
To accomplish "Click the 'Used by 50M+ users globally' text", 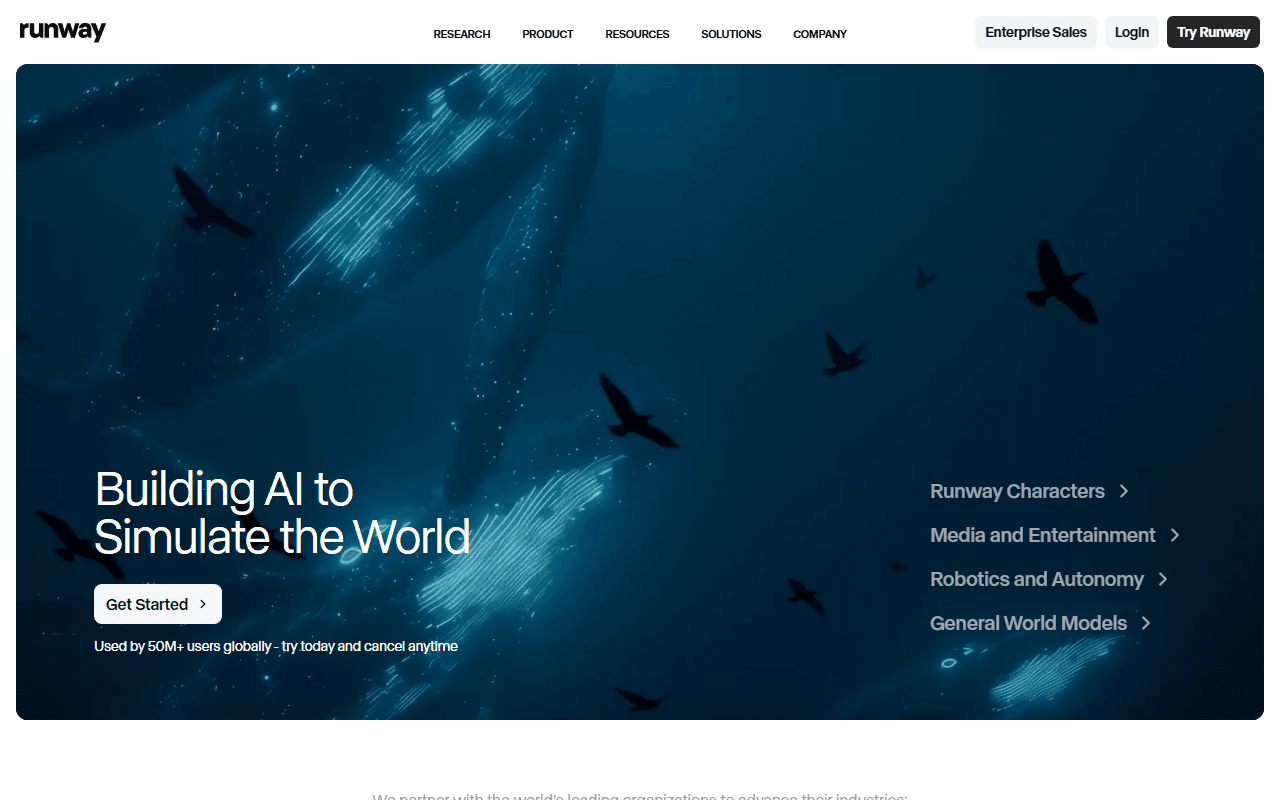I will click(x=182, y=646).
